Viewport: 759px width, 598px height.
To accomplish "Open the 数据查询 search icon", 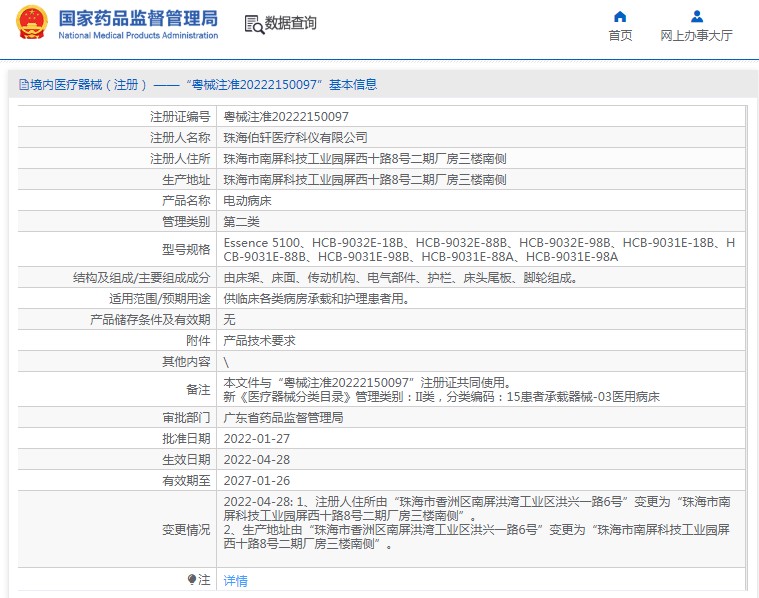I will point(254,24).
